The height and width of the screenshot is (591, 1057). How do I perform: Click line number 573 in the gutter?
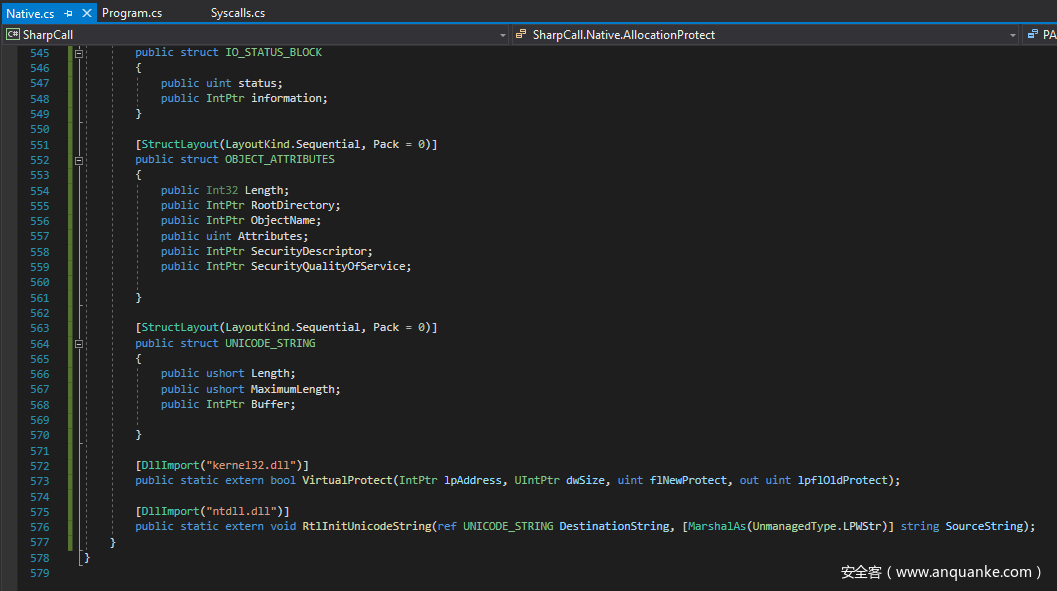click(39, 481)
